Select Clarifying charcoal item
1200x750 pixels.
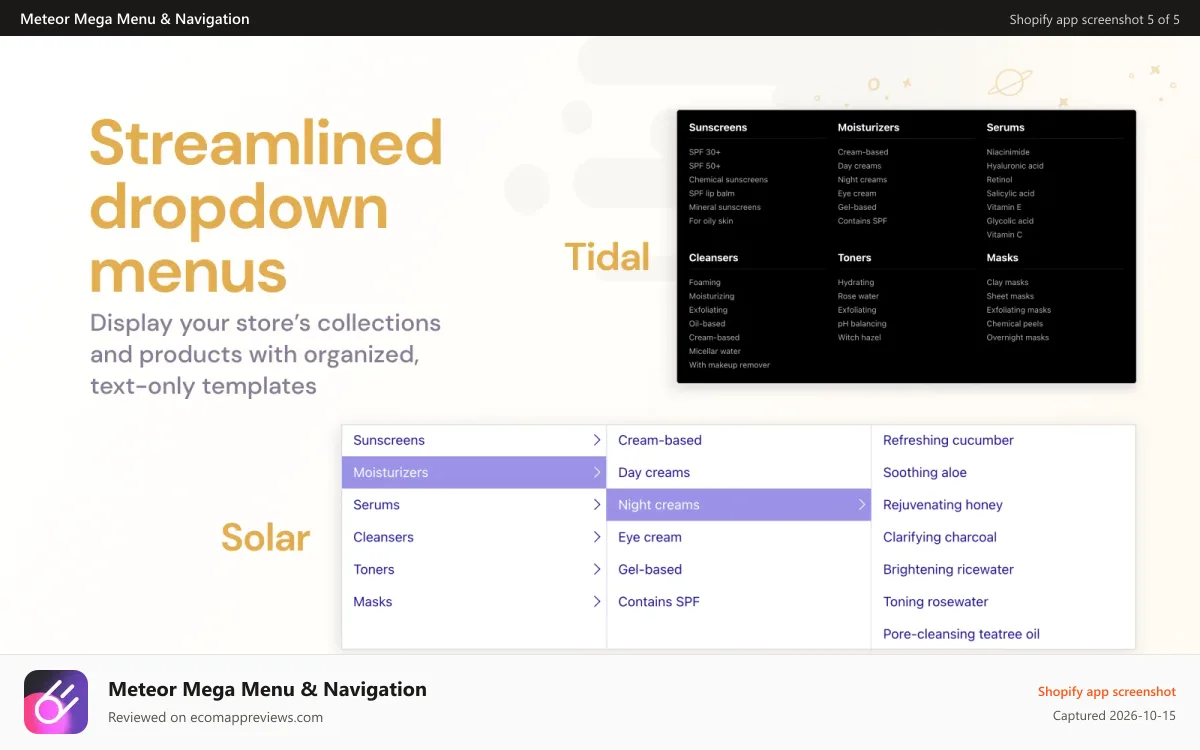click(x=940, y=537)
